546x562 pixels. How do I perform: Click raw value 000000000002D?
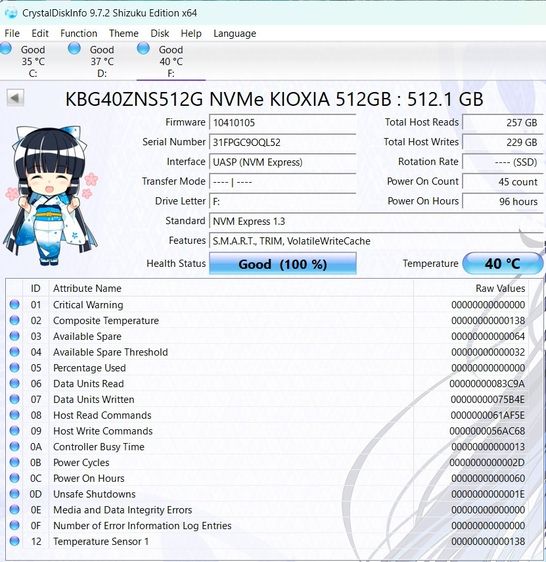pos(487,462)
